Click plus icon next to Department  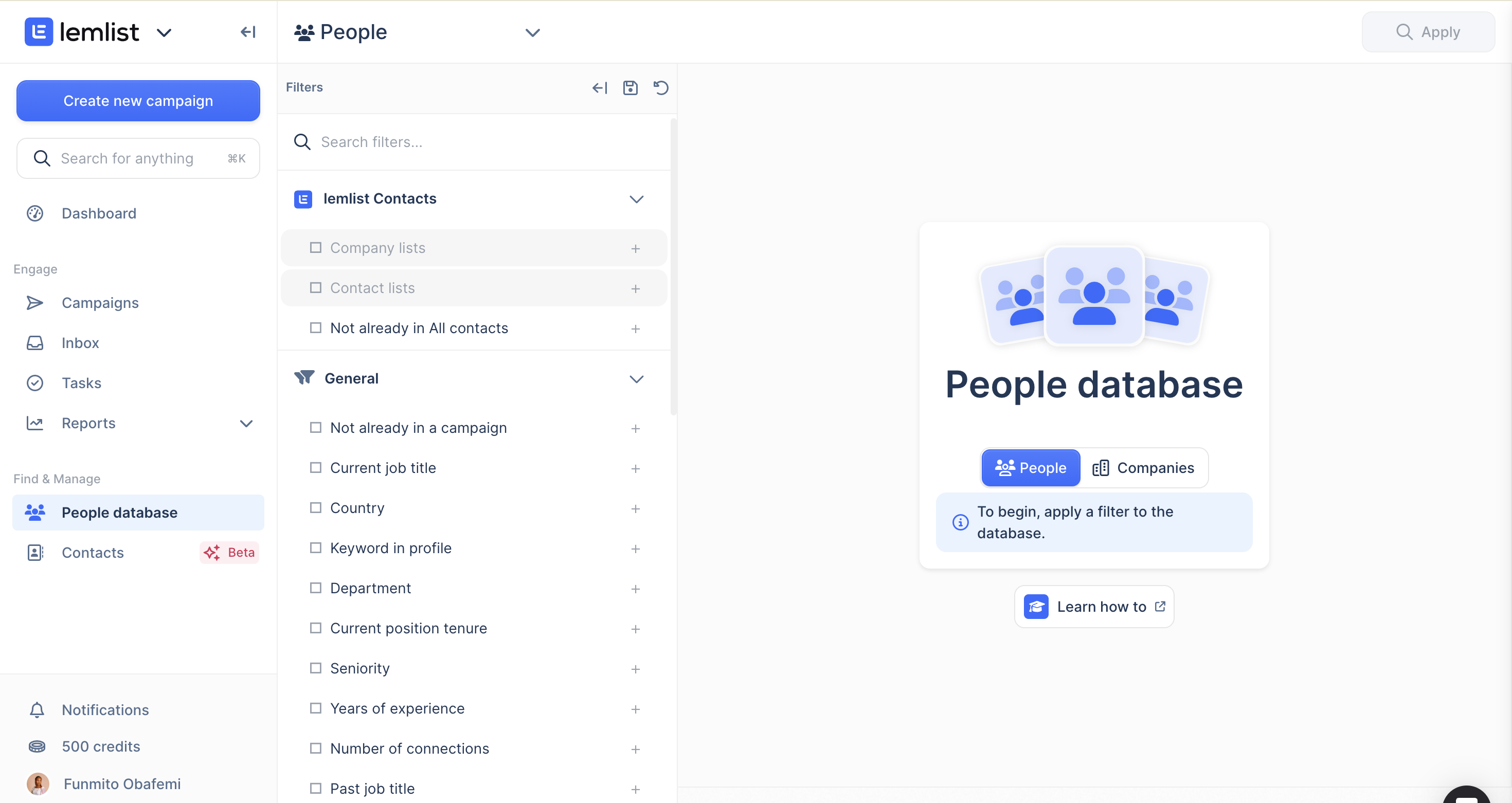636,589
